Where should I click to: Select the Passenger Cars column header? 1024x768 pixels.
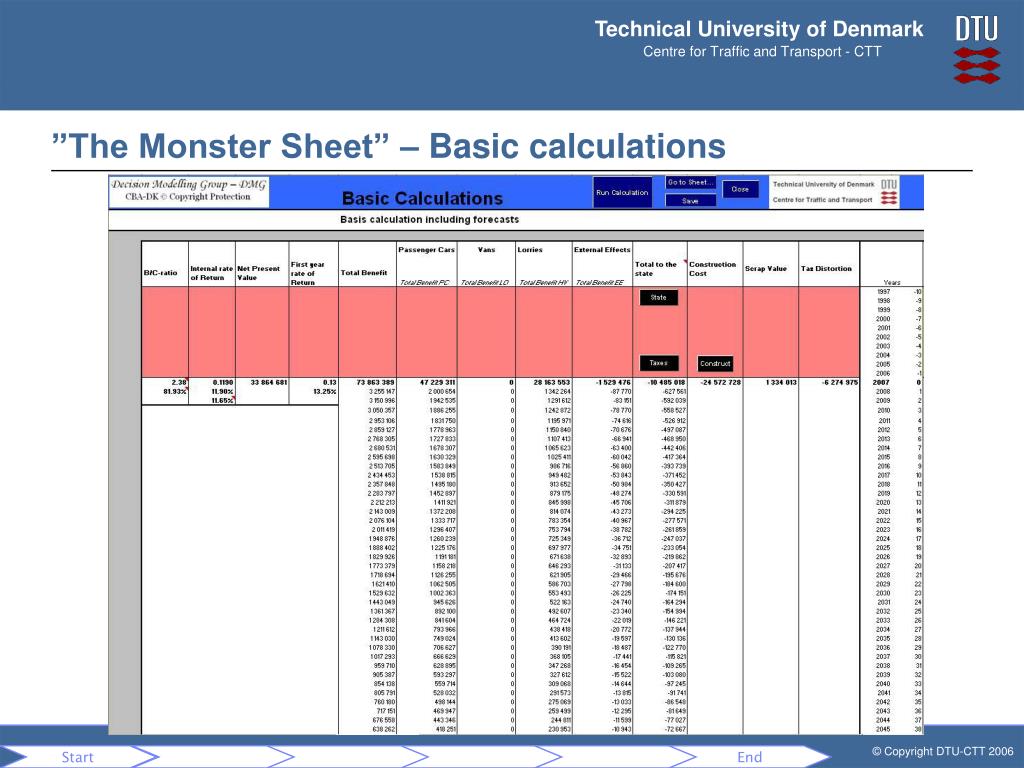pyautogui.click(x=426, y=249)
